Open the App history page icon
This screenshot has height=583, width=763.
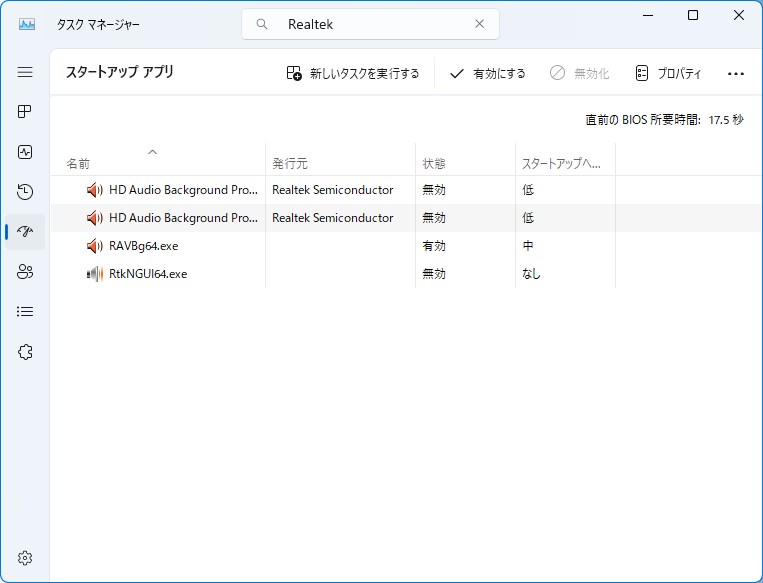coord(25,192)
